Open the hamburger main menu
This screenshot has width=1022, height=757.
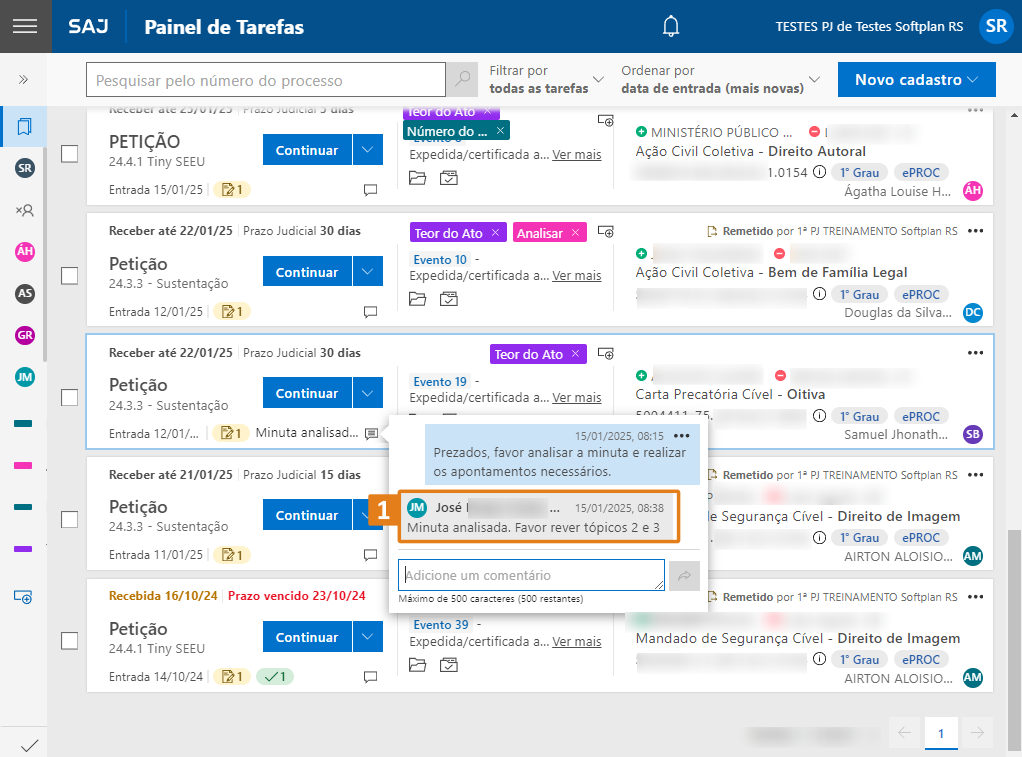(24, 26)
